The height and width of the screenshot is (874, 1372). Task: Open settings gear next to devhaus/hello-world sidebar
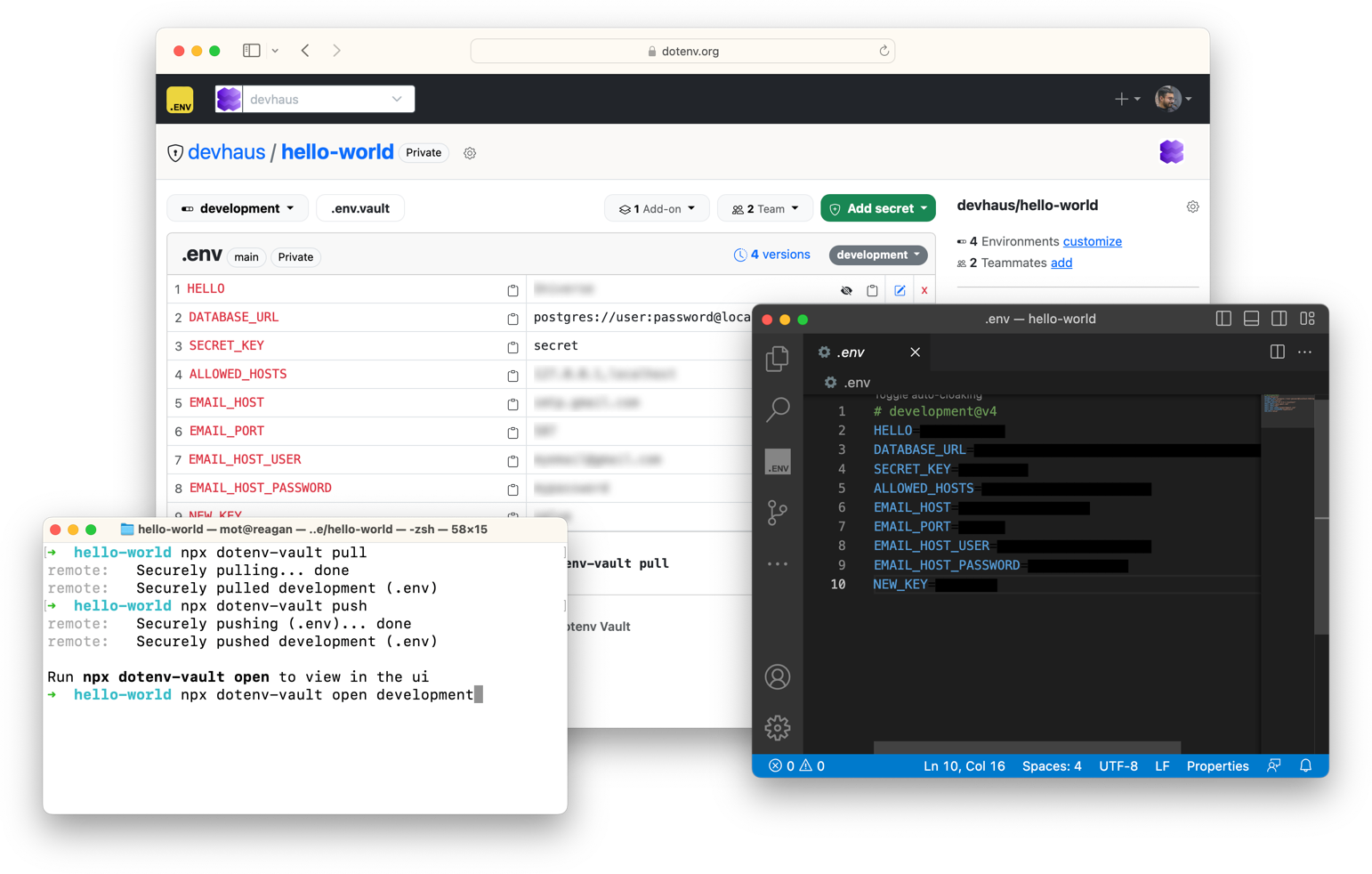[1192, 206]
